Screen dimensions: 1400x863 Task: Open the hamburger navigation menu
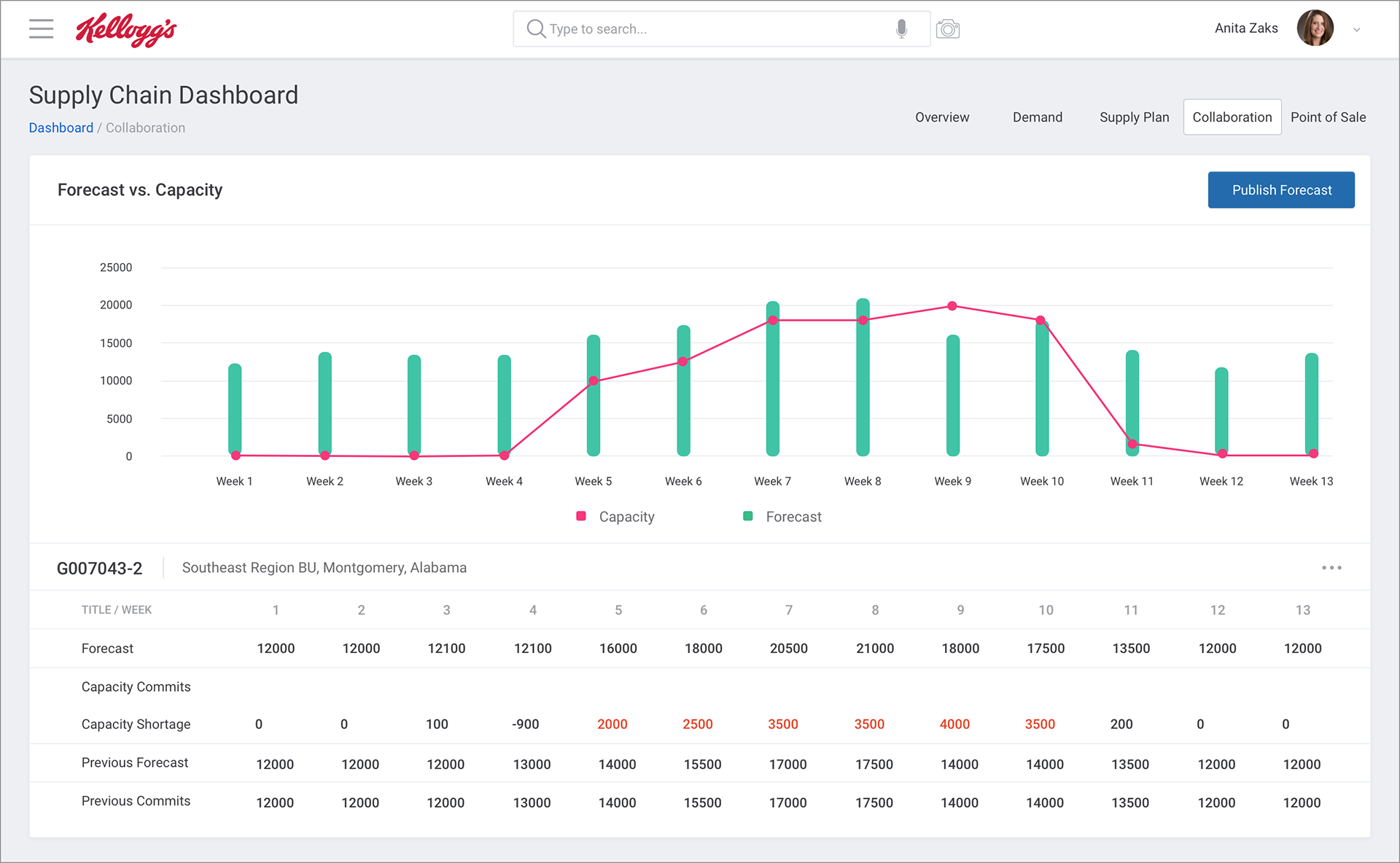coord(42,29)
